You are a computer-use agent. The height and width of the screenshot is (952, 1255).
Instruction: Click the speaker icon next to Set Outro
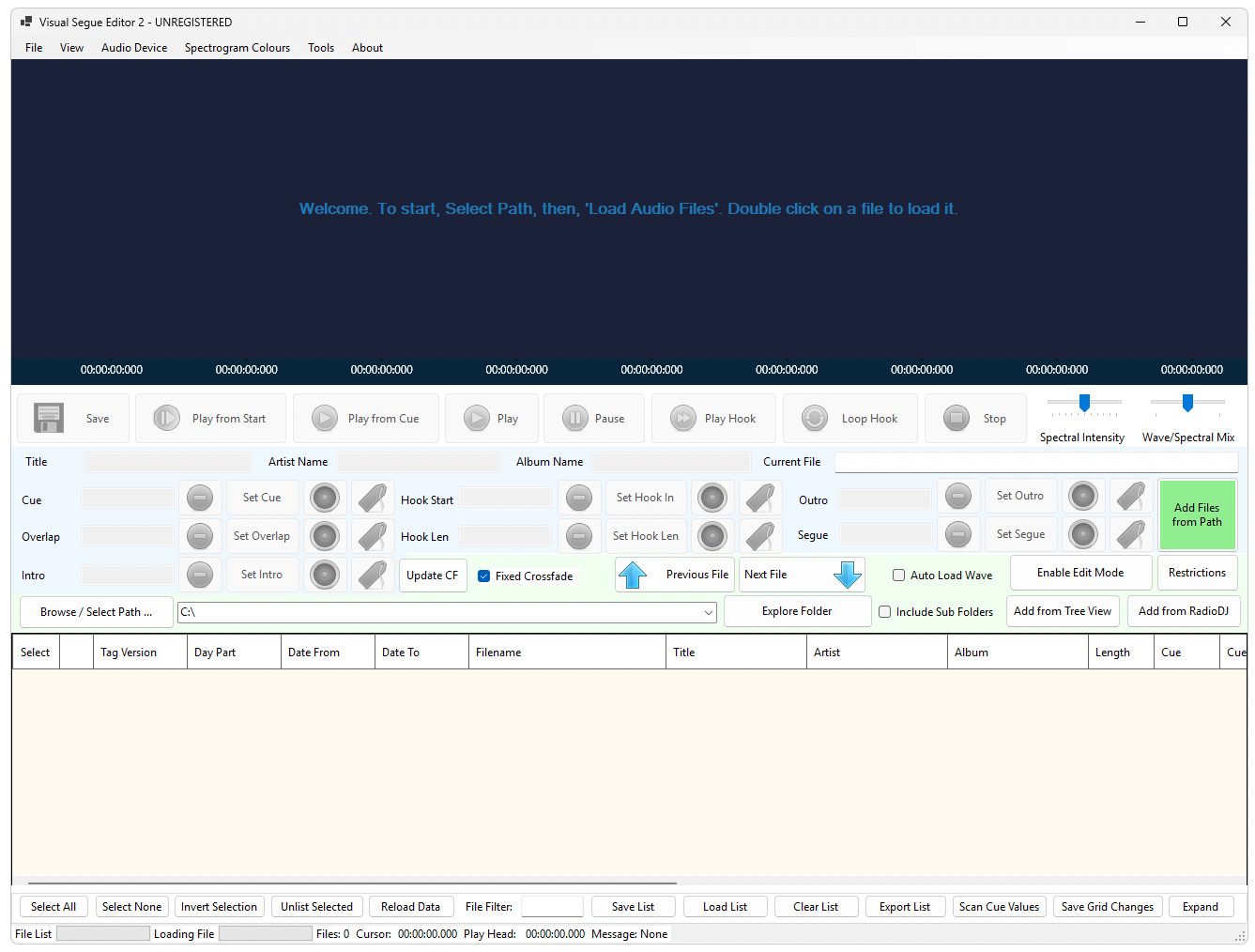pos(1083,496)
